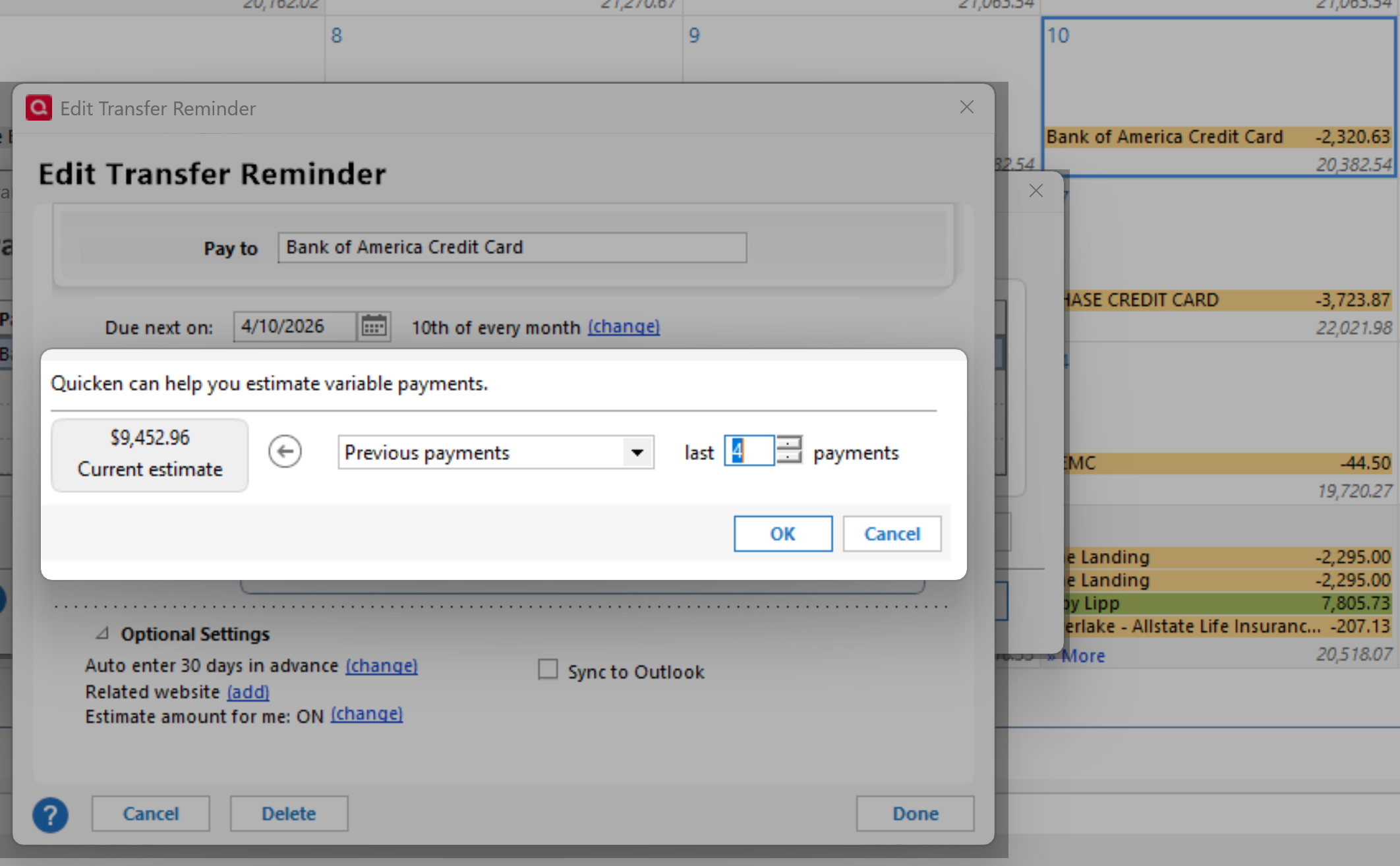Close the Edit Transfer Reminder dialog

[x=966, y=107]
